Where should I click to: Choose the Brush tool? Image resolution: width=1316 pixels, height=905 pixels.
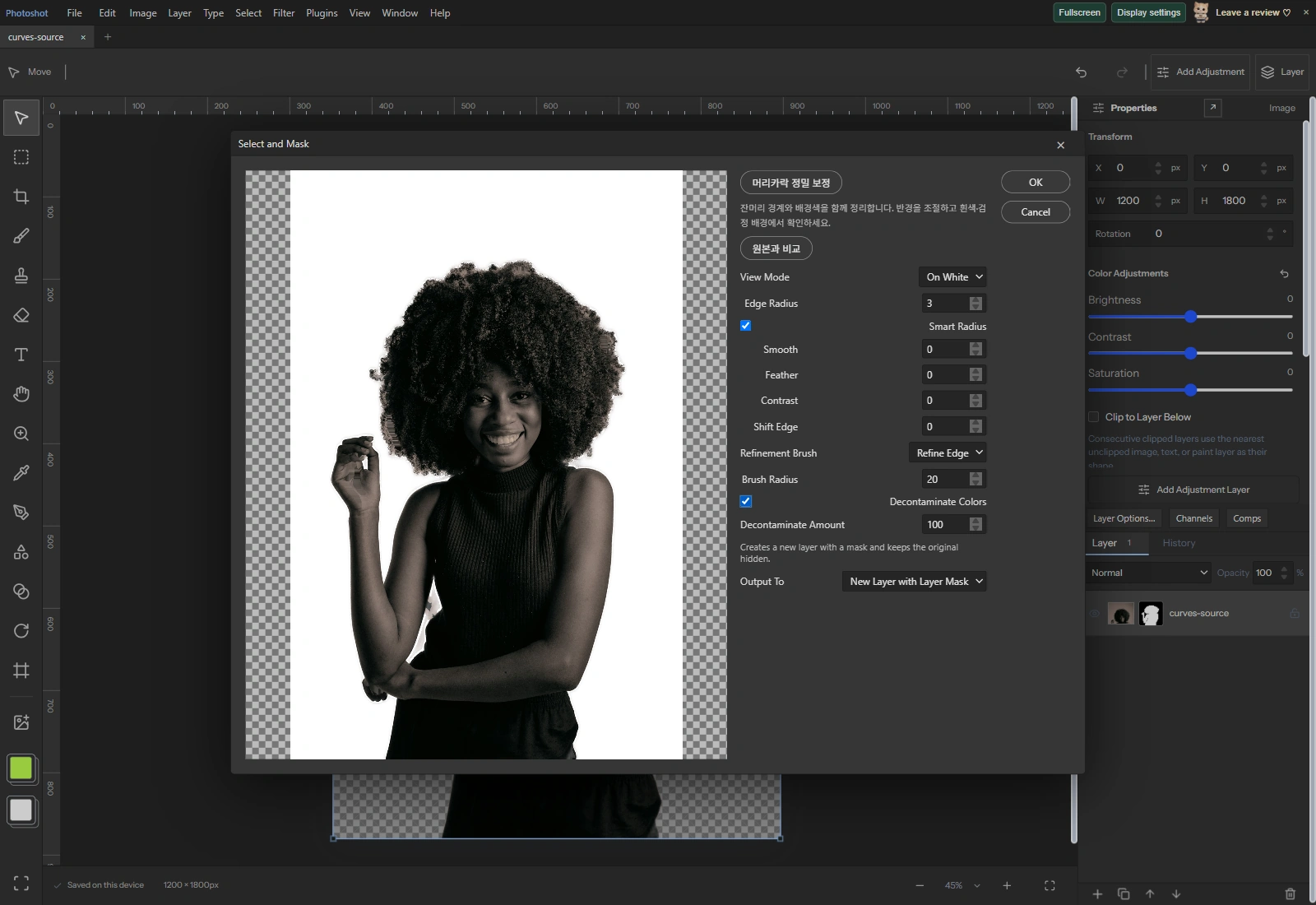pyautogui.click(x=21, y=236)
